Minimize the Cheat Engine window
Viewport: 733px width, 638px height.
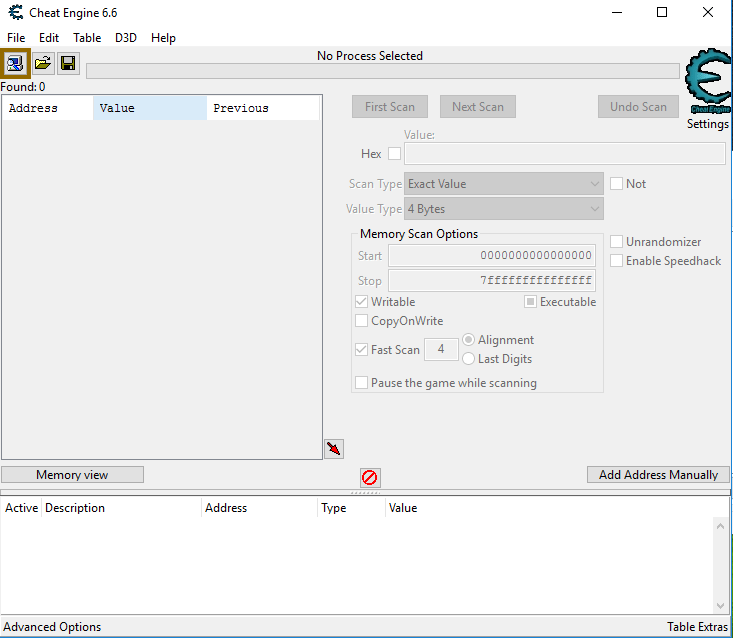pos(617,13)
